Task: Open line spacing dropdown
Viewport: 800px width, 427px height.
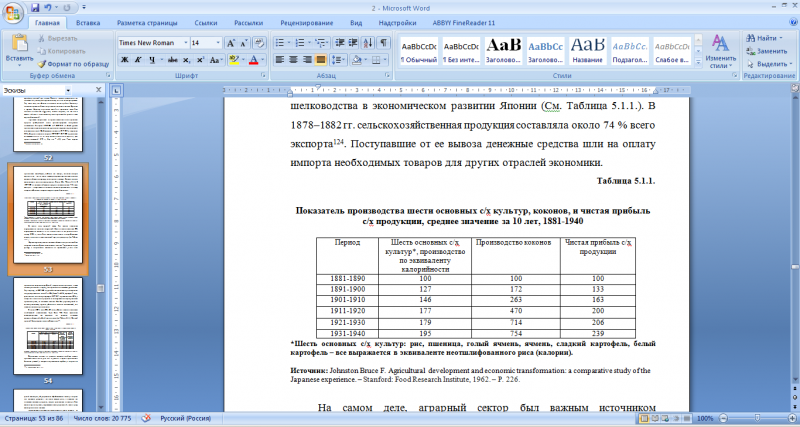Action: pos(338,60)
